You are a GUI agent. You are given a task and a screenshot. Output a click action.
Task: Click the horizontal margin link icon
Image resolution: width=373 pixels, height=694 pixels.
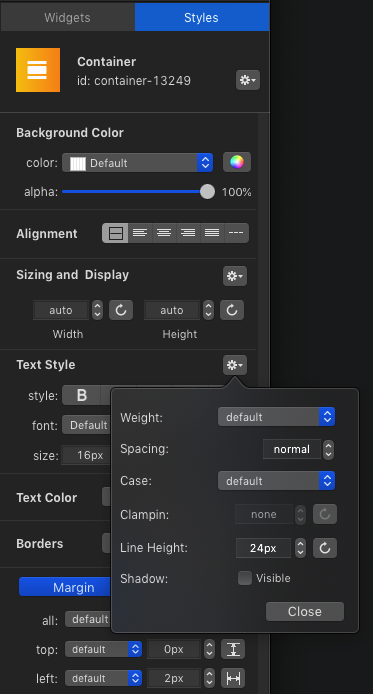point(233,678)
